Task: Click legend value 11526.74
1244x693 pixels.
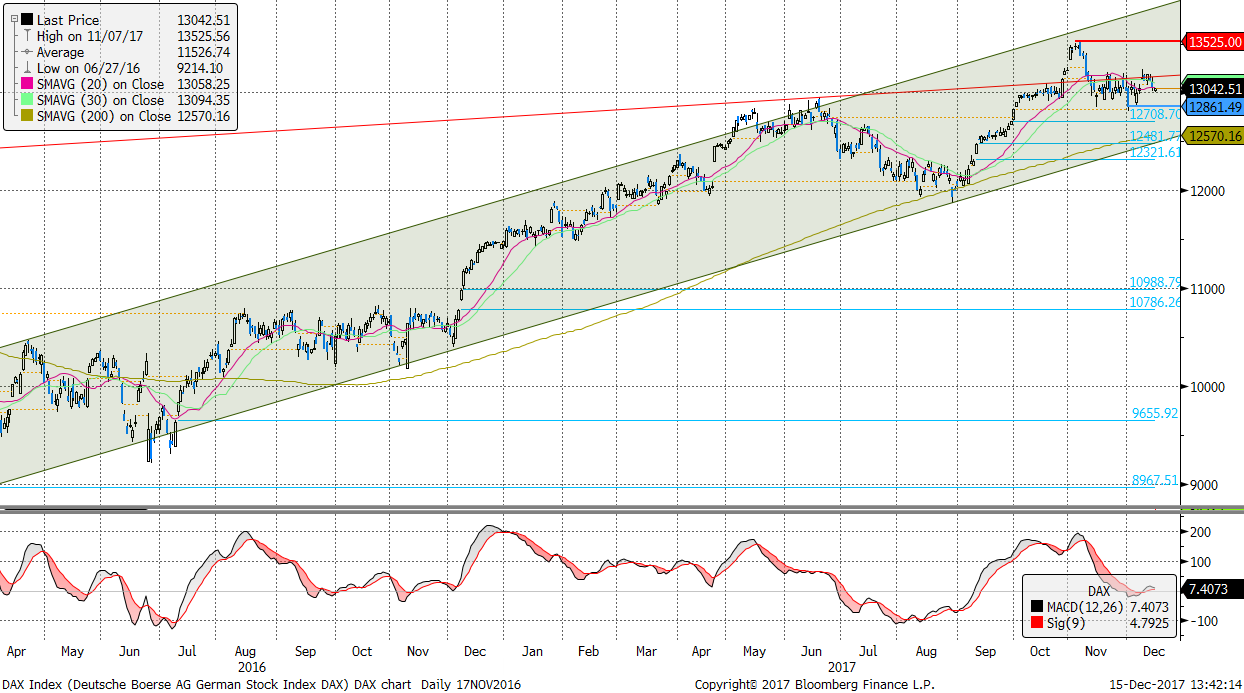Action: (x=203, y=52)
